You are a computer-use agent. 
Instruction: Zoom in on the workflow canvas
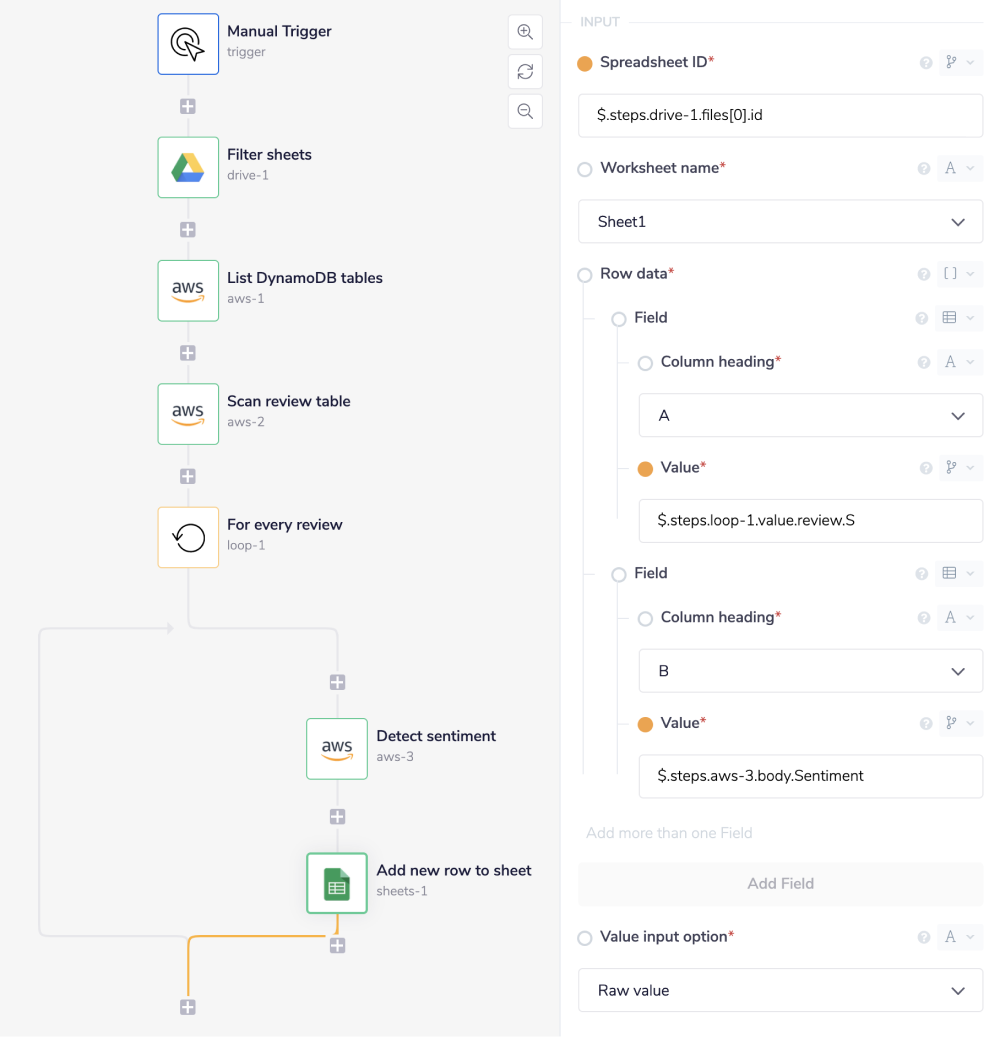525,32
